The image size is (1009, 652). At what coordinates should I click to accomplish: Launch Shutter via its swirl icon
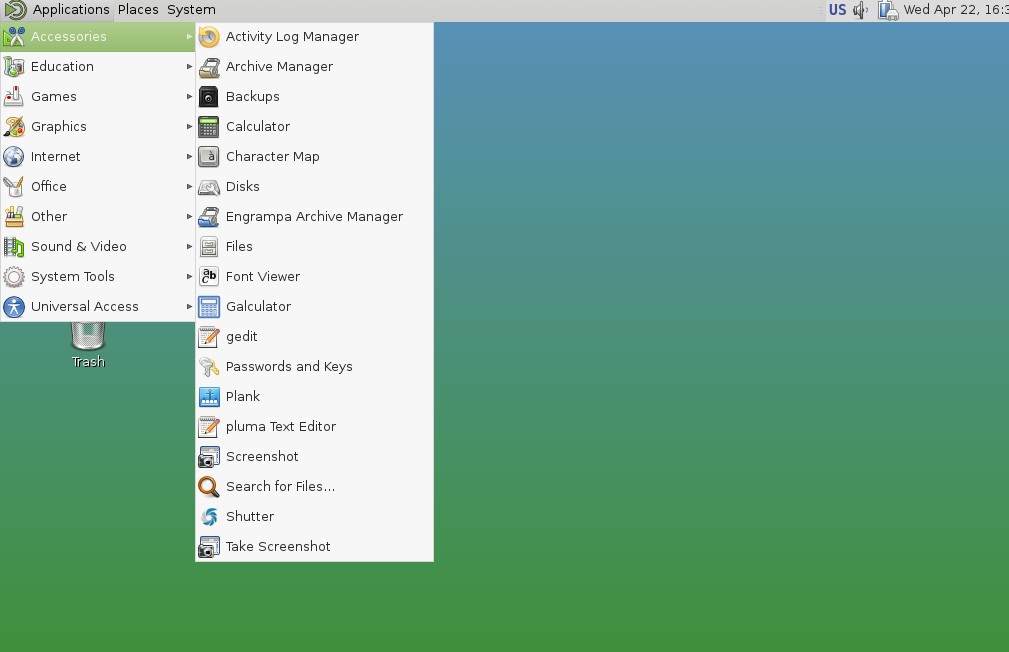(x=208, y=517)
